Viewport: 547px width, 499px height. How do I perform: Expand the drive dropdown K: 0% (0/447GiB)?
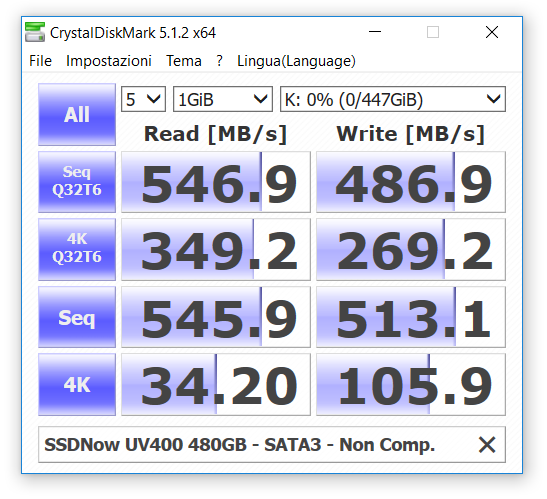[x=393, y=99]
